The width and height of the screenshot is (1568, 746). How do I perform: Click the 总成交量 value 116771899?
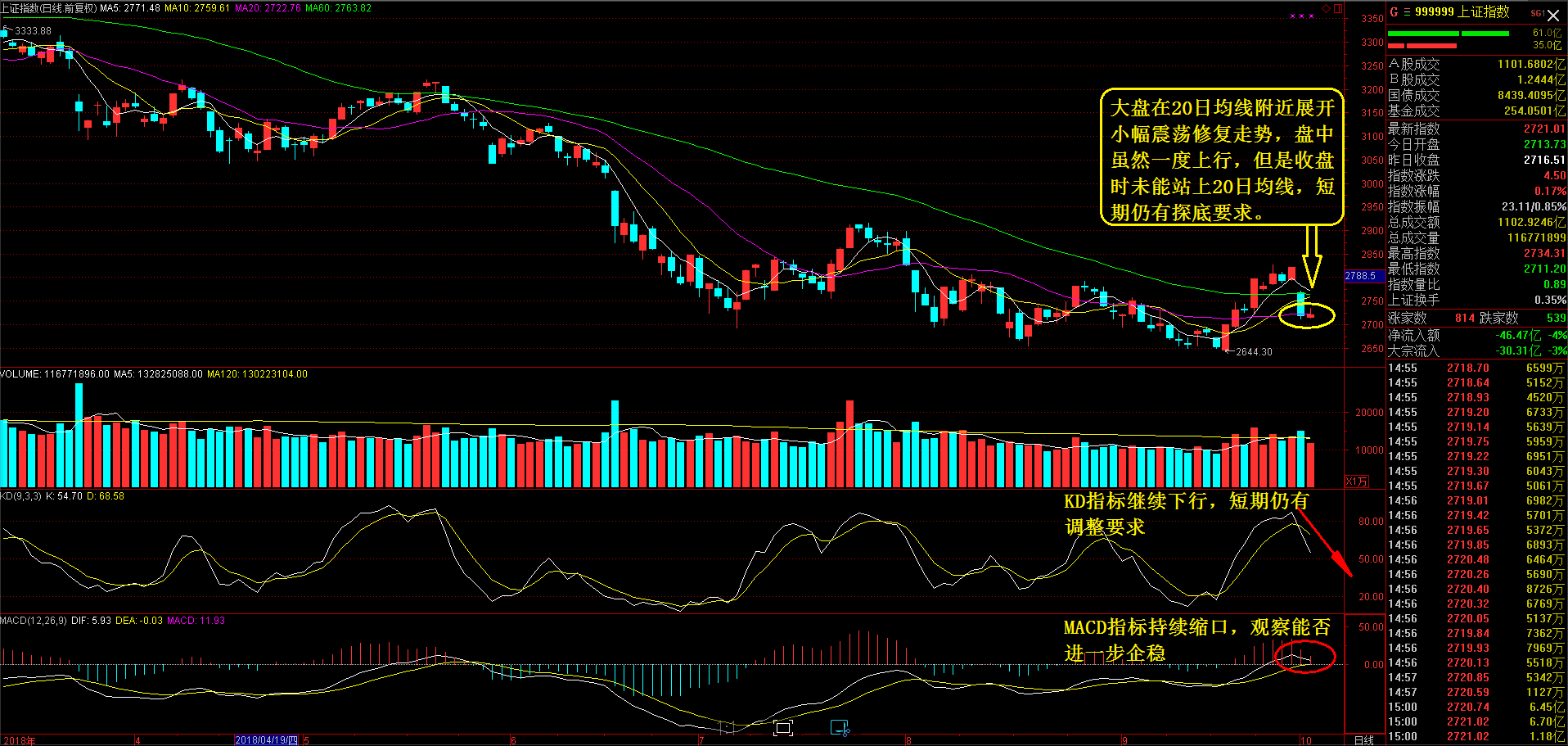(x=1536, y=237)
